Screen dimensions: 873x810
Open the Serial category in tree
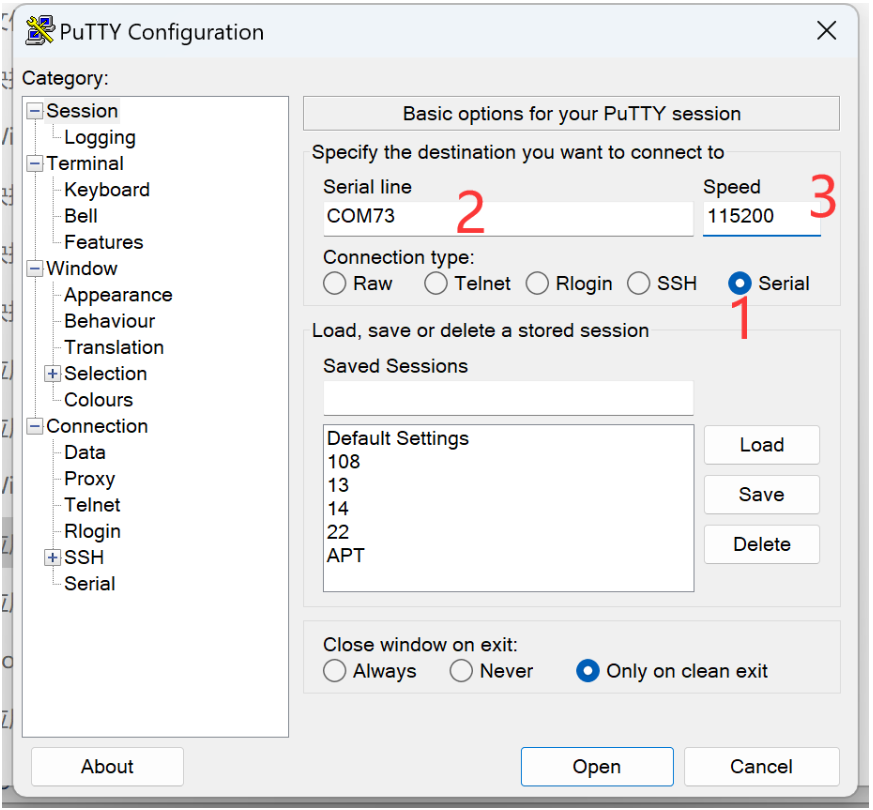tap(90, 584)
